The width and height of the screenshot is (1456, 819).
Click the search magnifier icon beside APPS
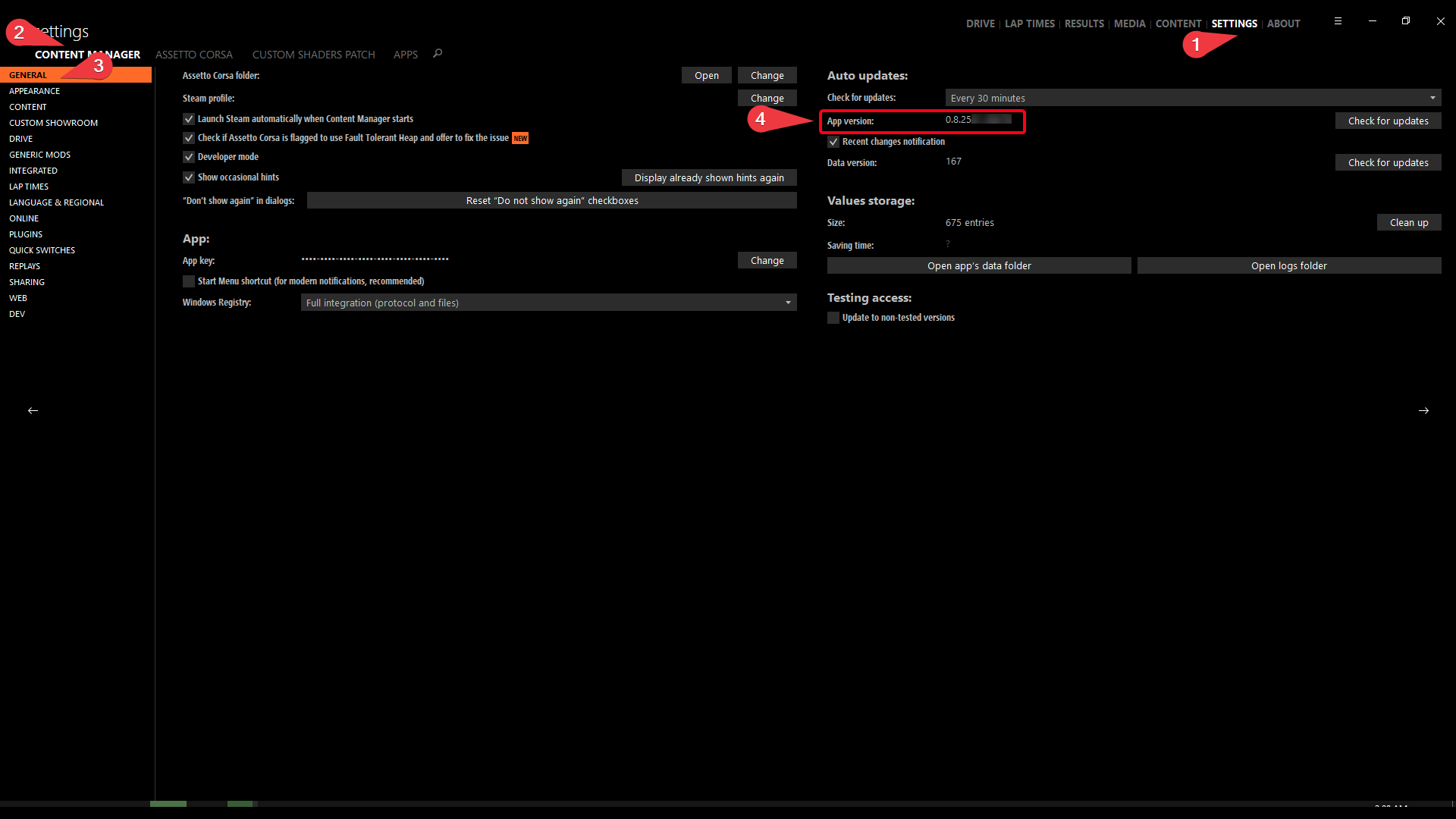pyautogui.click(x=438, y=54)
